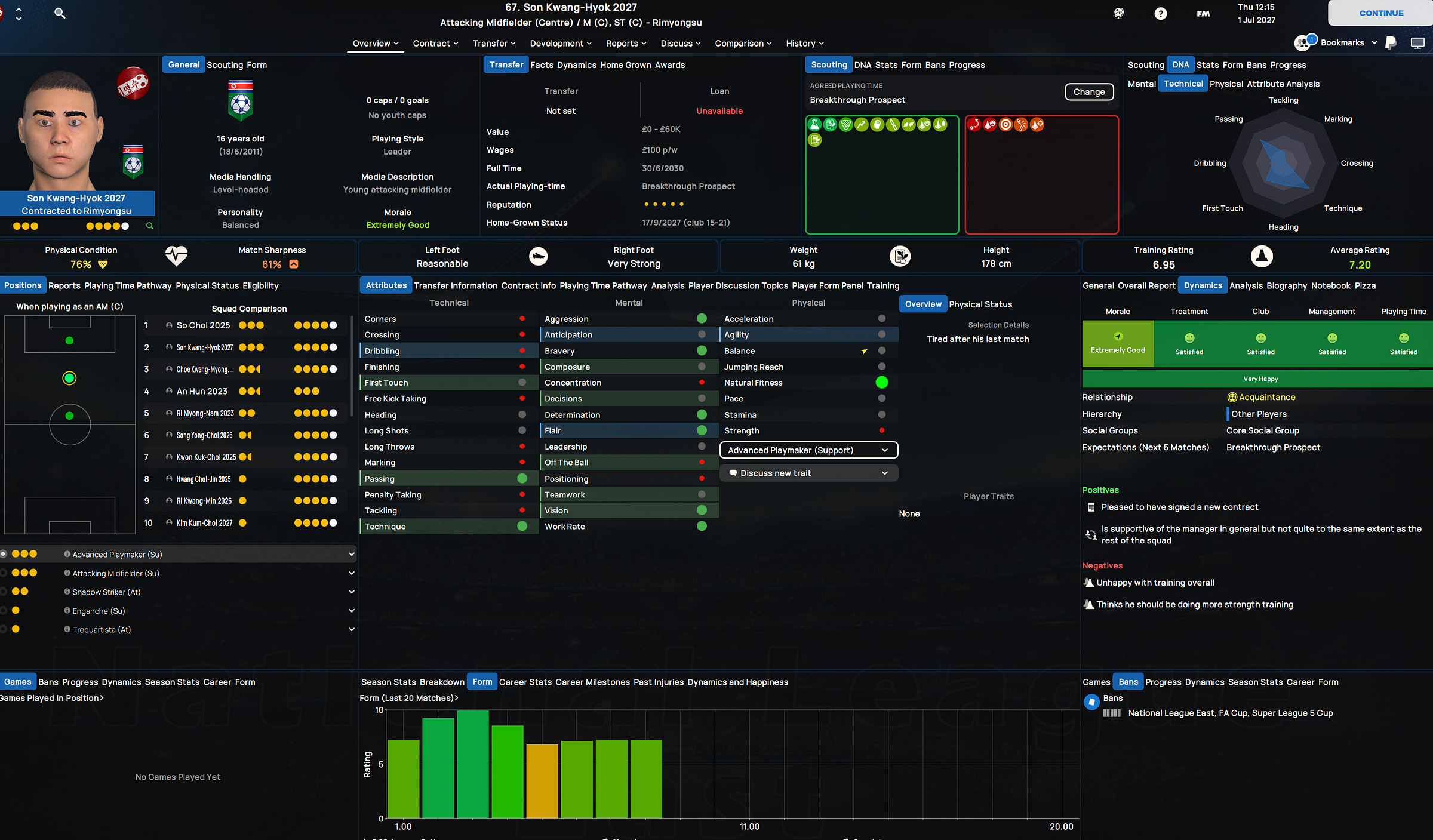The width and height of the screenshot is (1433, 840).
Task: Click the heartbeat physical condition icon
Action: pos(176,256)
